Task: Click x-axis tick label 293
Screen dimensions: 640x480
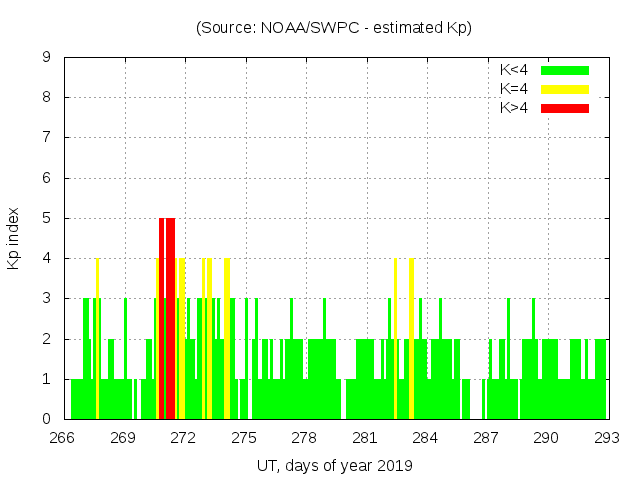Action: [606, 438]
